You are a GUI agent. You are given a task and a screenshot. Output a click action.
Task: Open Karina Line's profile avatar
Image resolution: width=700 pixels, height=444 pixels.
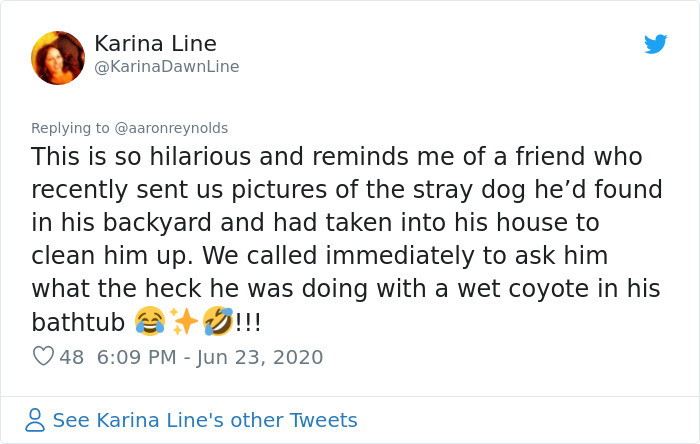[x=58, y=57]
